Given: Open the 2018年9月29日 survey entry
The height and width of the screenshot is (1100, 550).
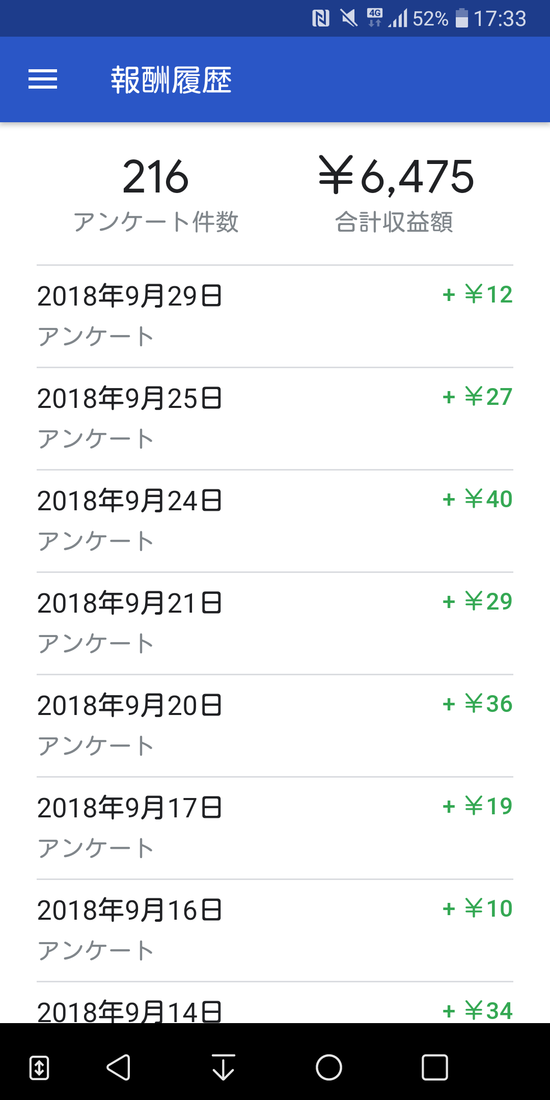Looking at the screenshot, I should (275, 316).
